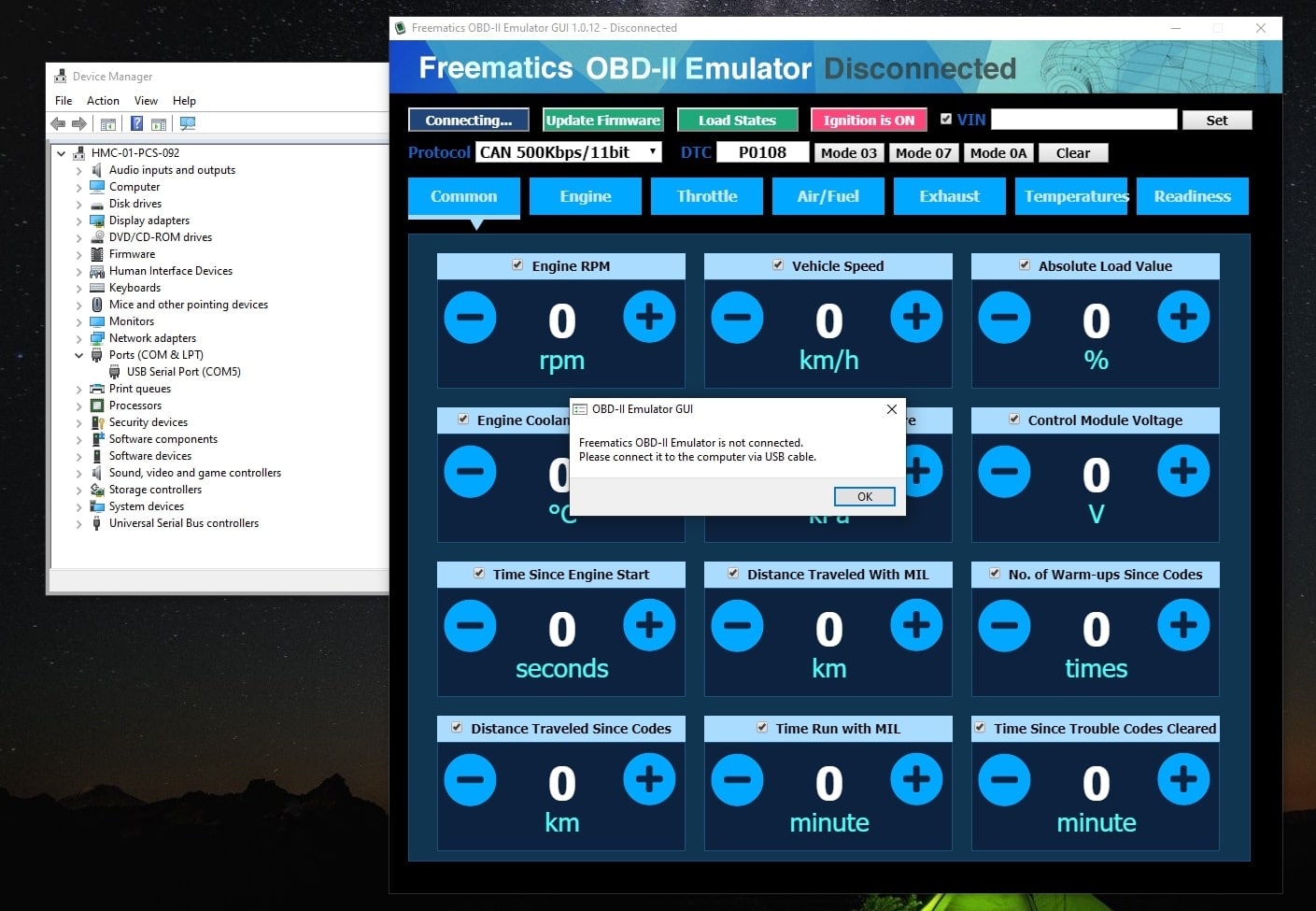The height and width of the screenshot is (911, 1316).
Task: Toggle the Time Since Engine Start checkbox
Action: click(x=479, y=574)
